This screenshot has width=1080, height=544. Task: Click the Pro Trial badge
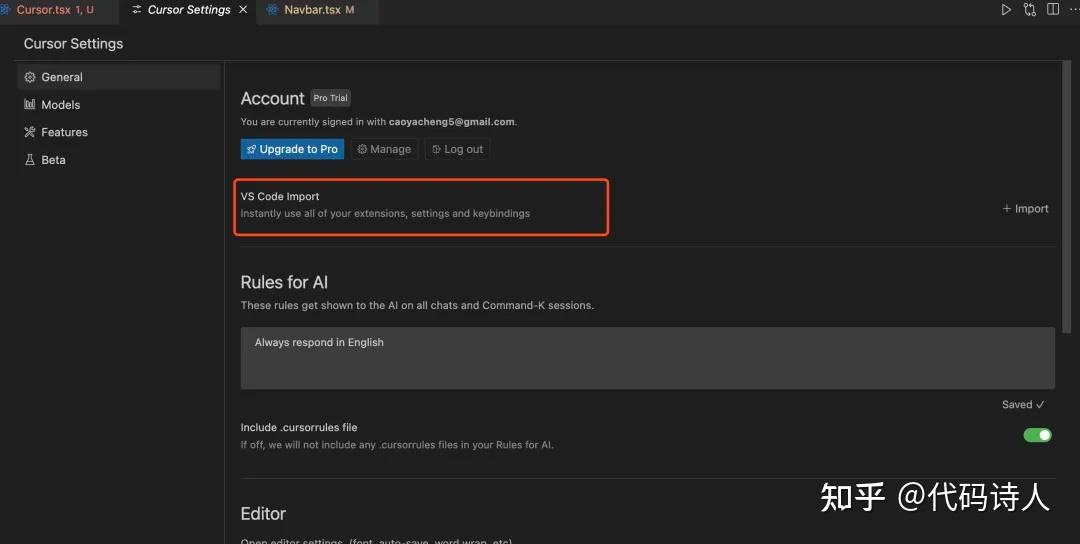point(331,98)
